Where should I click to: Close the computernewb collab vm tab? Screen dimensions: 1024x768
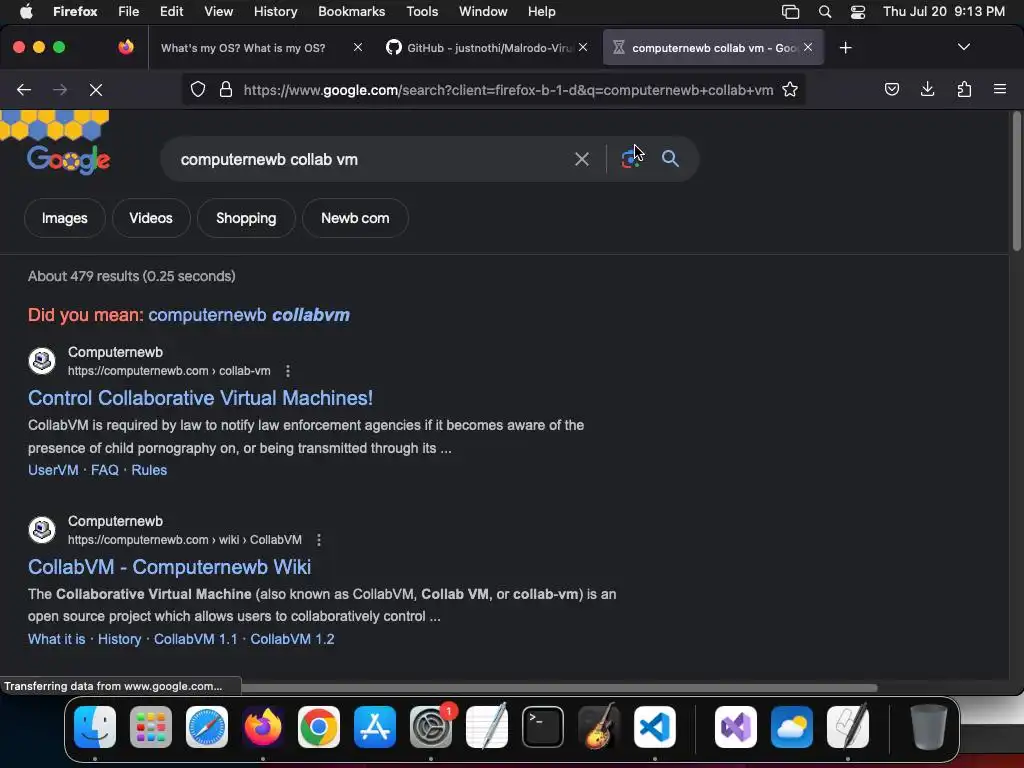(808, 47)
